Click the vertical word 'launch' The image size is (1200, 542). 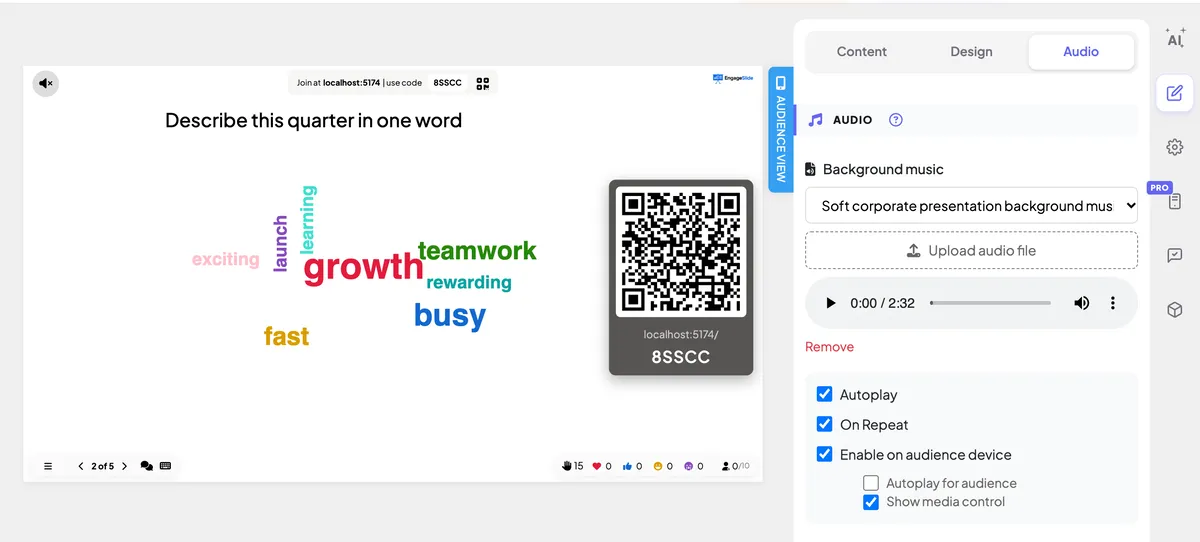point(281,243)
